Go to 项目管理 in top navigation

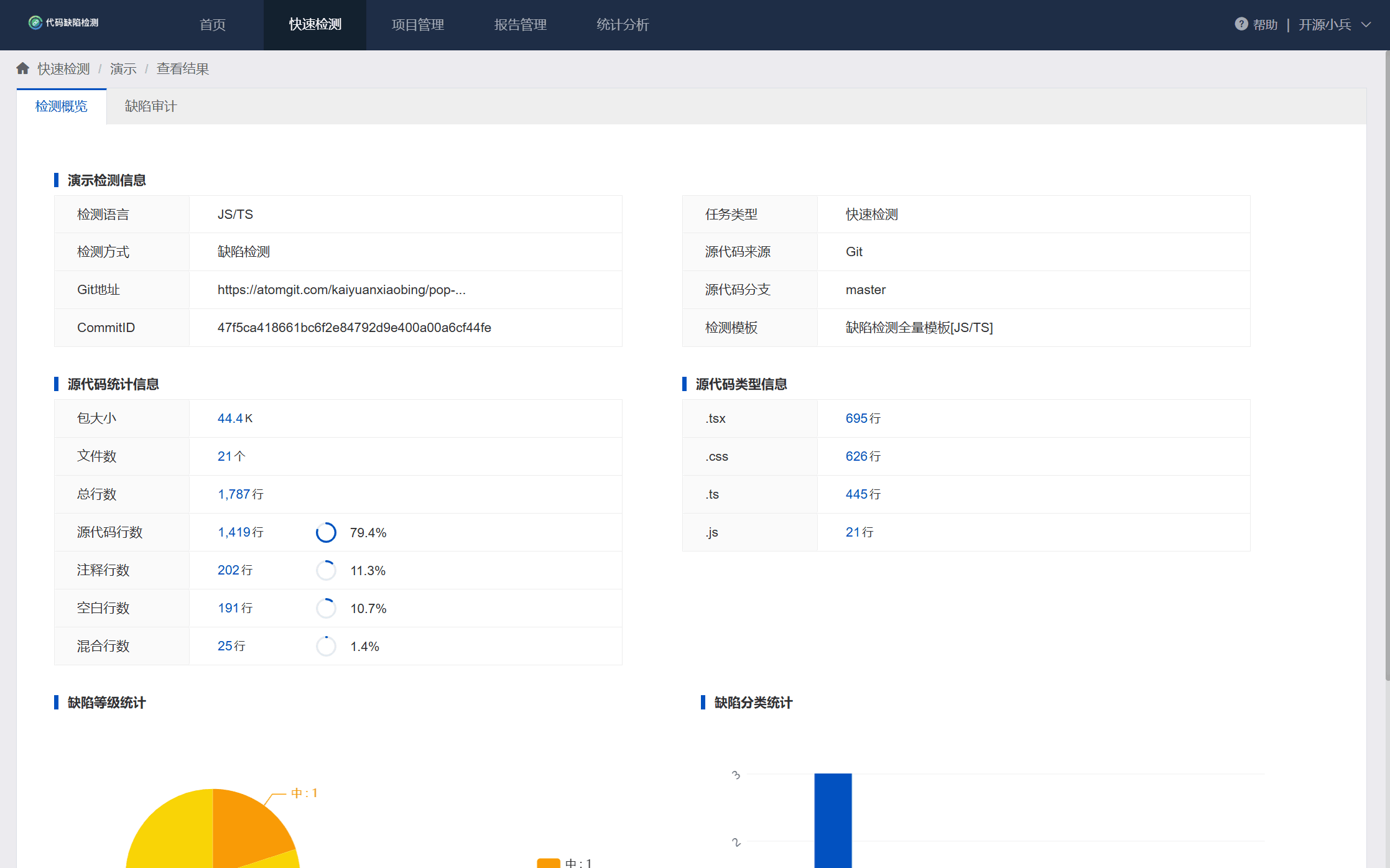coord(417,25)
